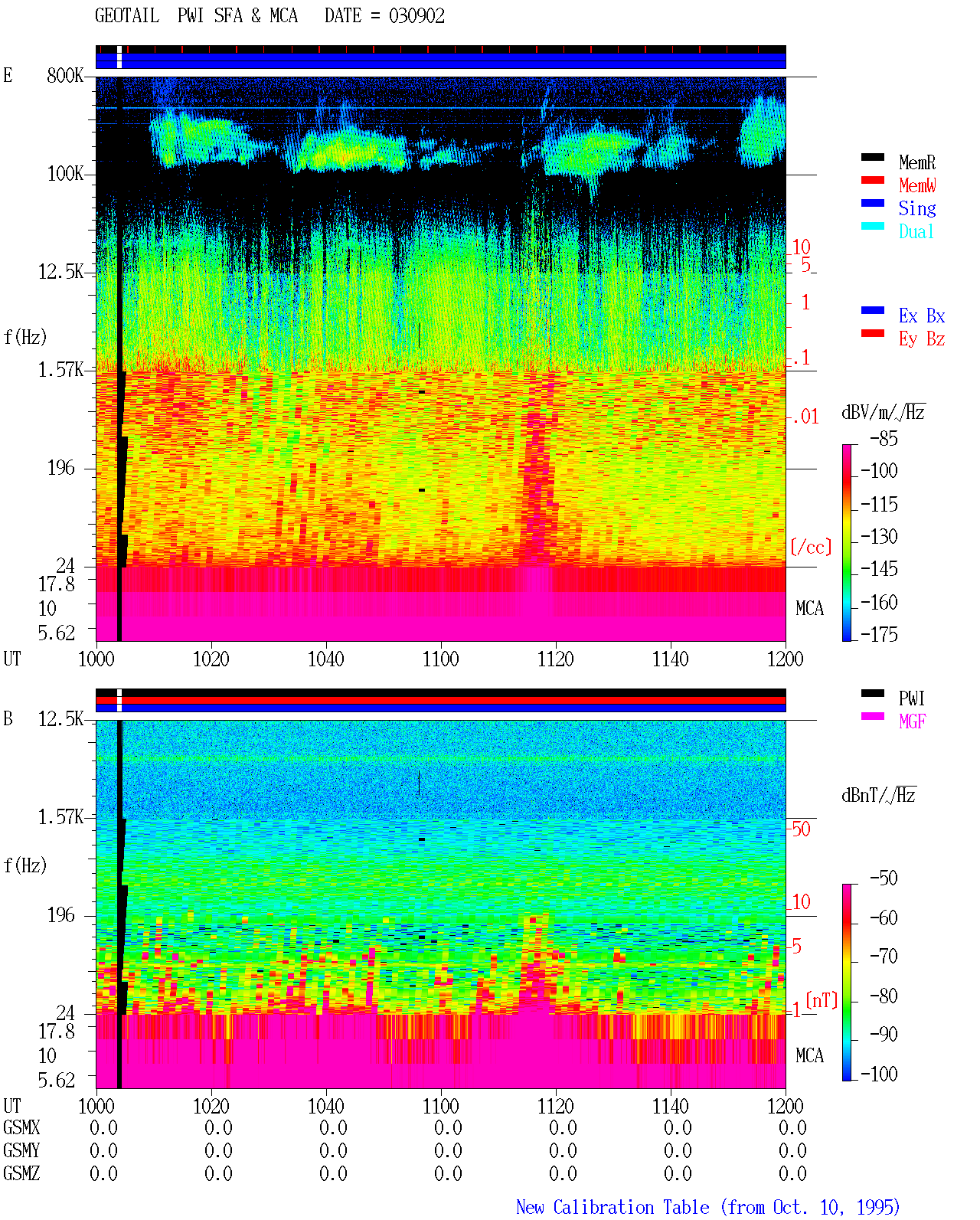Click the cyan Dual legend swatch
The height and width of the screenshot is (1220, 980).
click(x=873, y=226)
